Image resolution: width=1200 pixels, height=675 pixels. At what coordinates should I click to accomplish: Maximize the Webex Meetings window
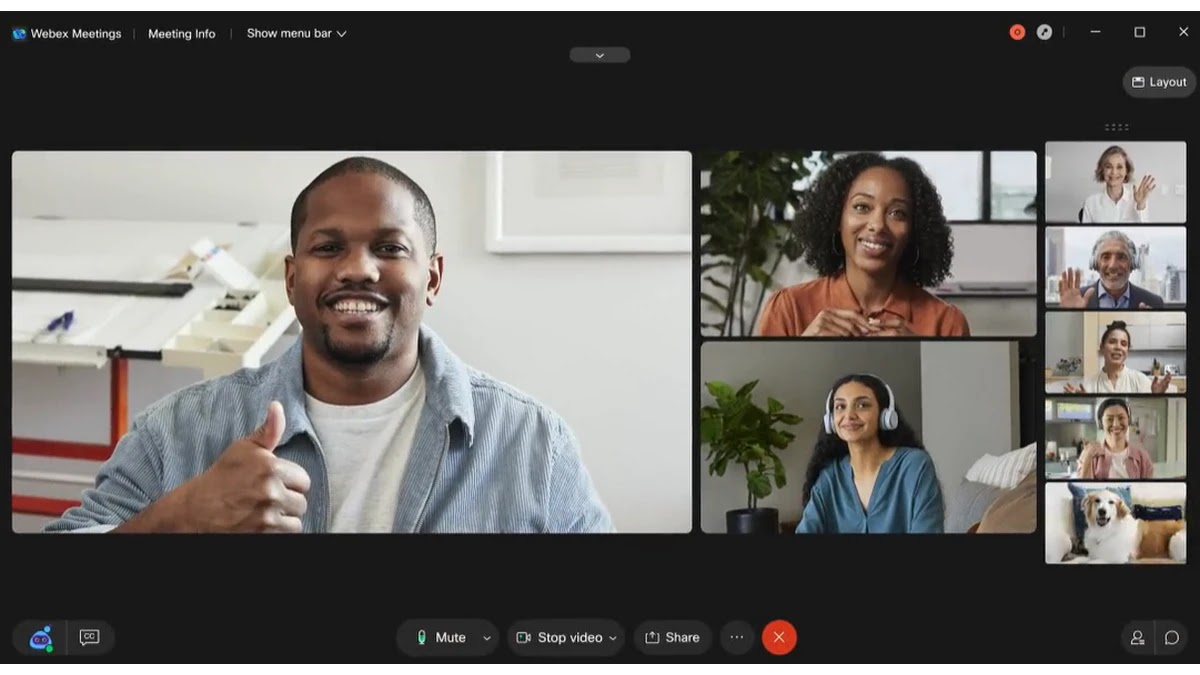coord(1139,32)
